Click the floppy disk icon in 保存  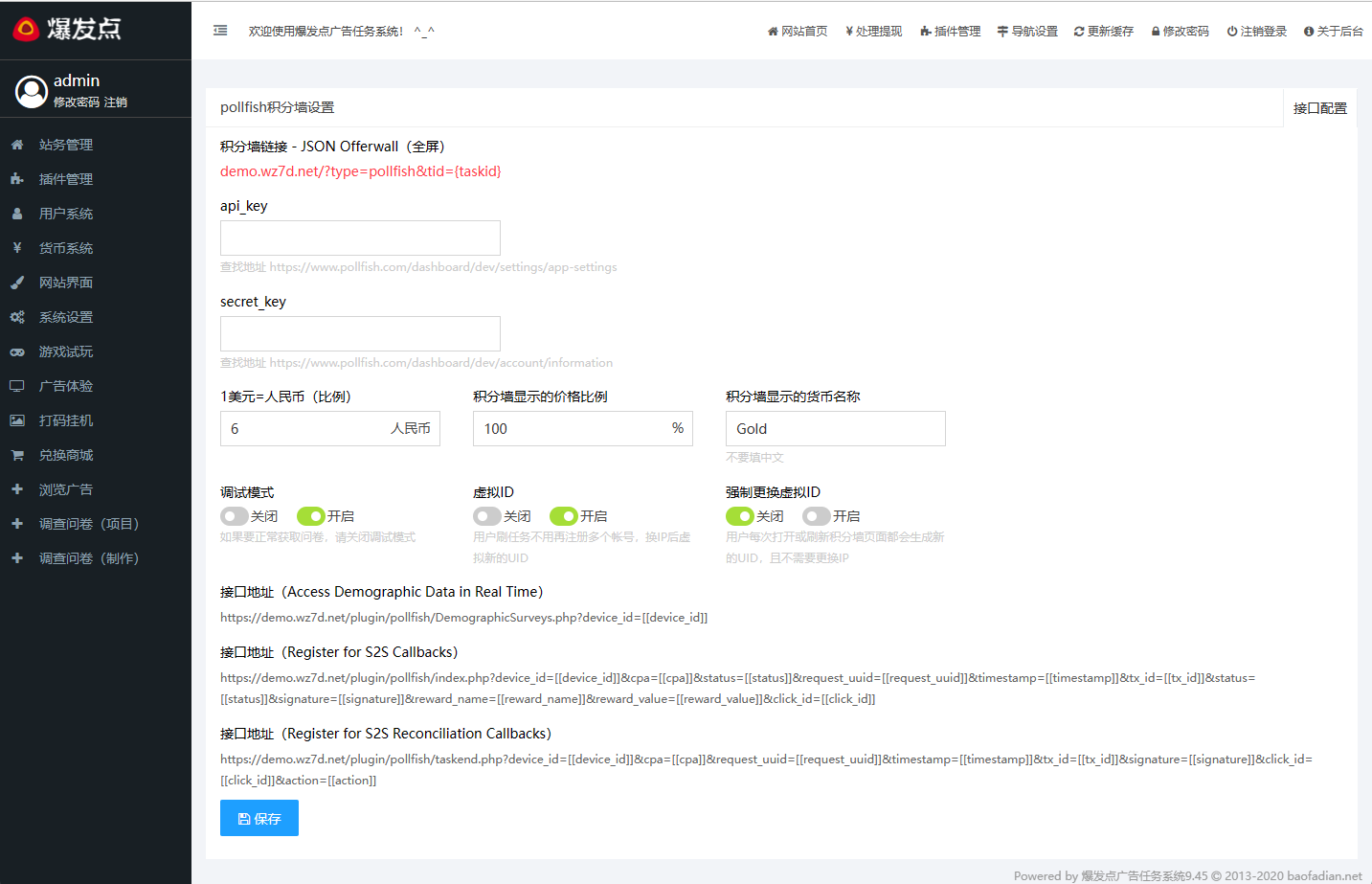pyautogui.click(x=244, y=819)
